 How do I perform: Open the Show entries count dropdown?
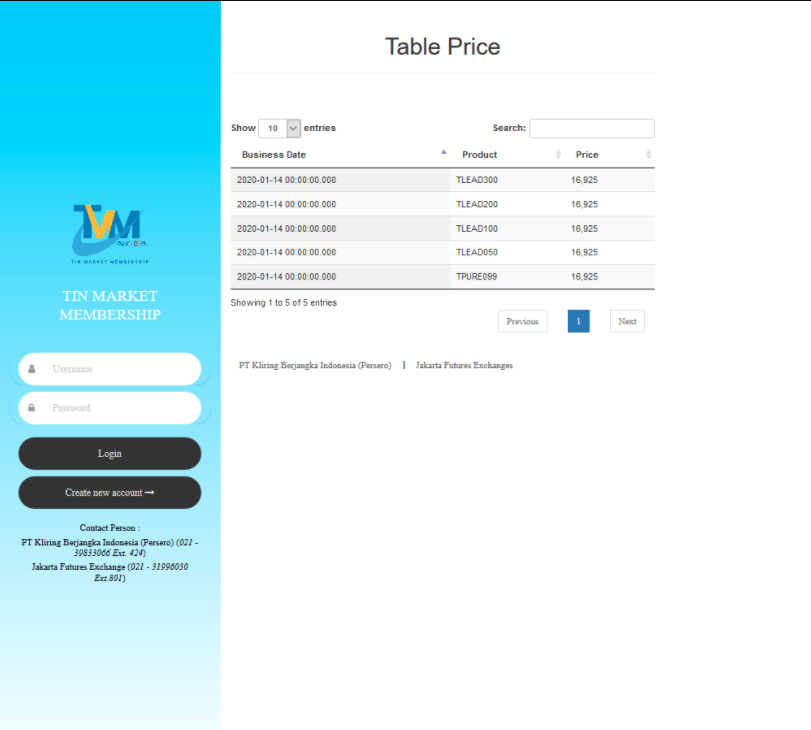pyautogui.click(x=279, y=128)
